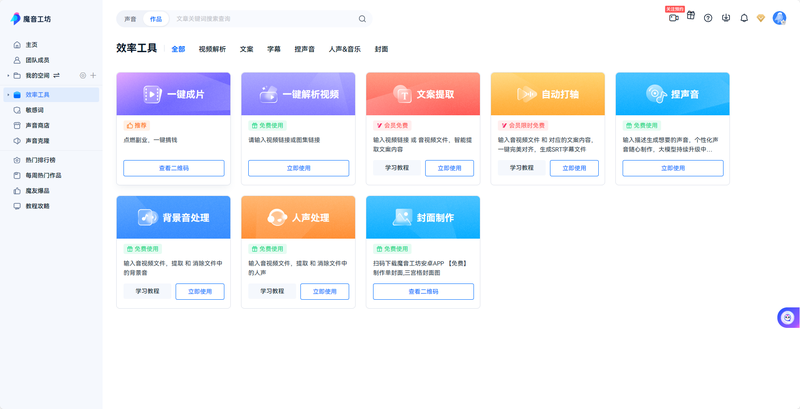Click the 一键成片 film icon banner
This screenshot has width=800, height=409.
click(173, 94)
